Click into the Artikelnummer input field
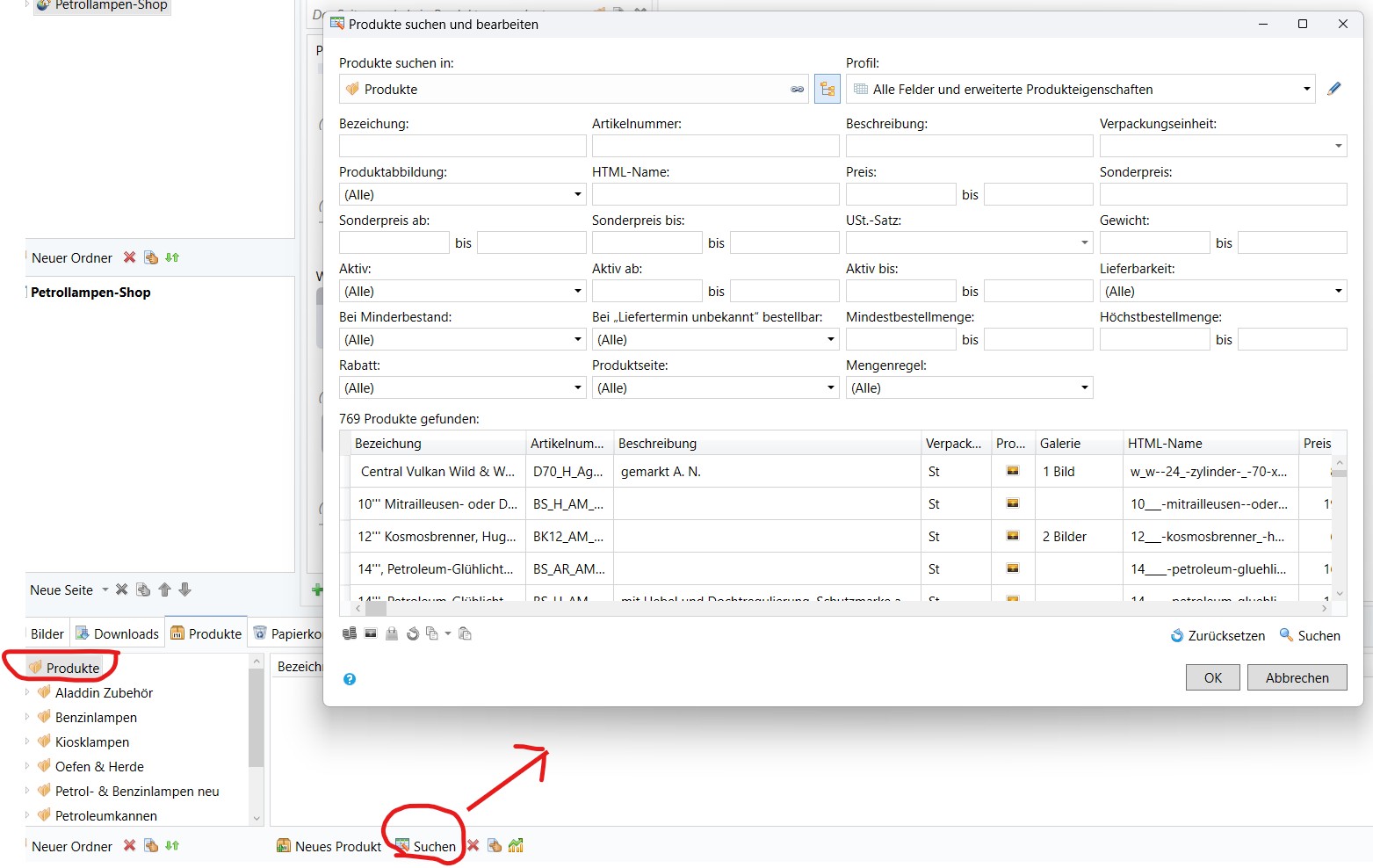This screenshot has height=868, width=1373. 715,146
